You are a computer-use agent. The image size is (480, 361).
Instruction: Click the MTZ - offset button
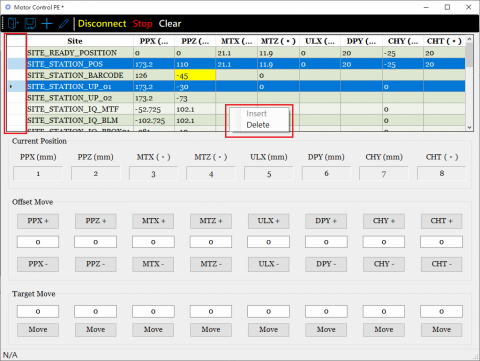coord(211,264)
